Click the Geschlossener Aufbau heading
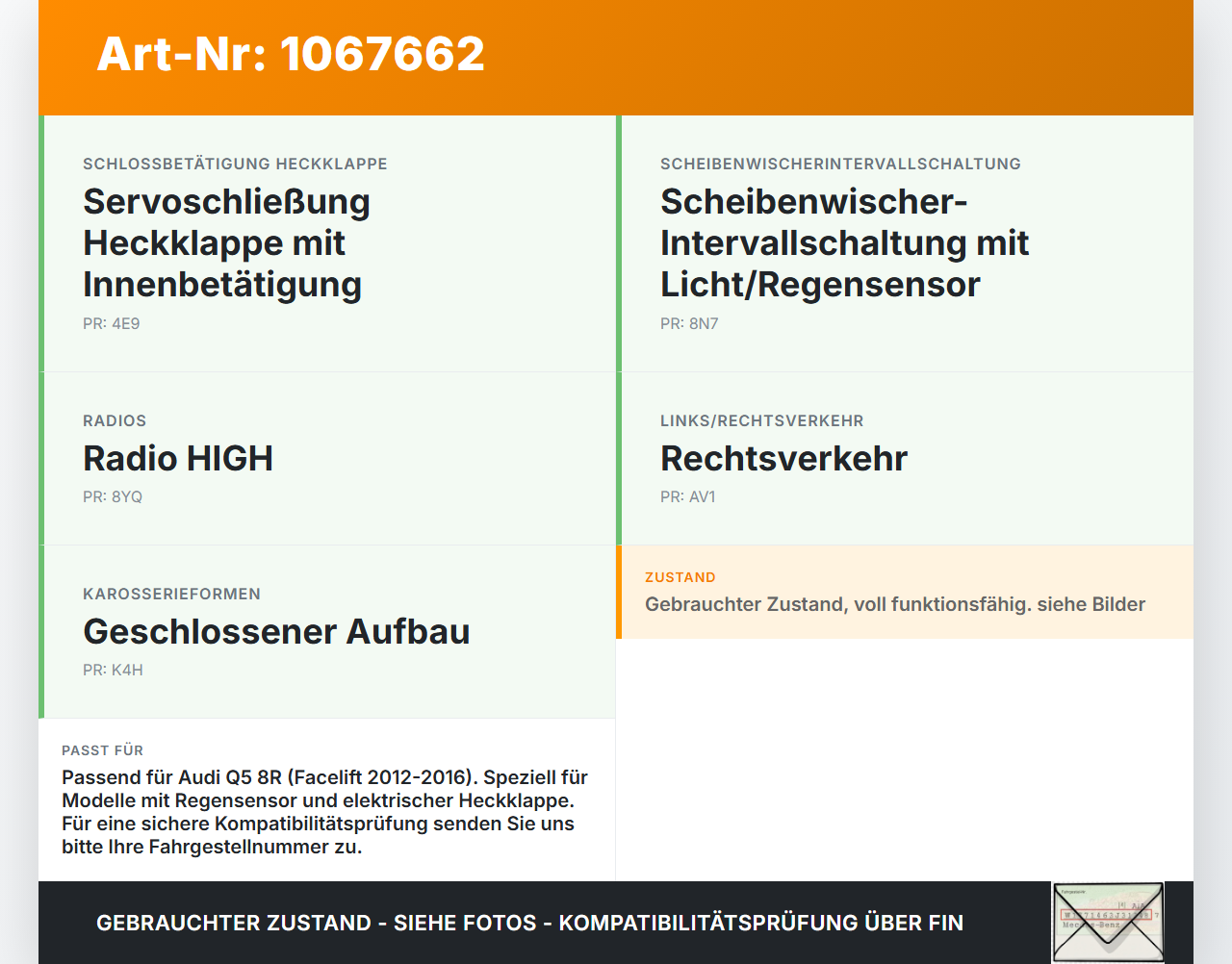The image size is (1232, 964). (x=276, y=631)
